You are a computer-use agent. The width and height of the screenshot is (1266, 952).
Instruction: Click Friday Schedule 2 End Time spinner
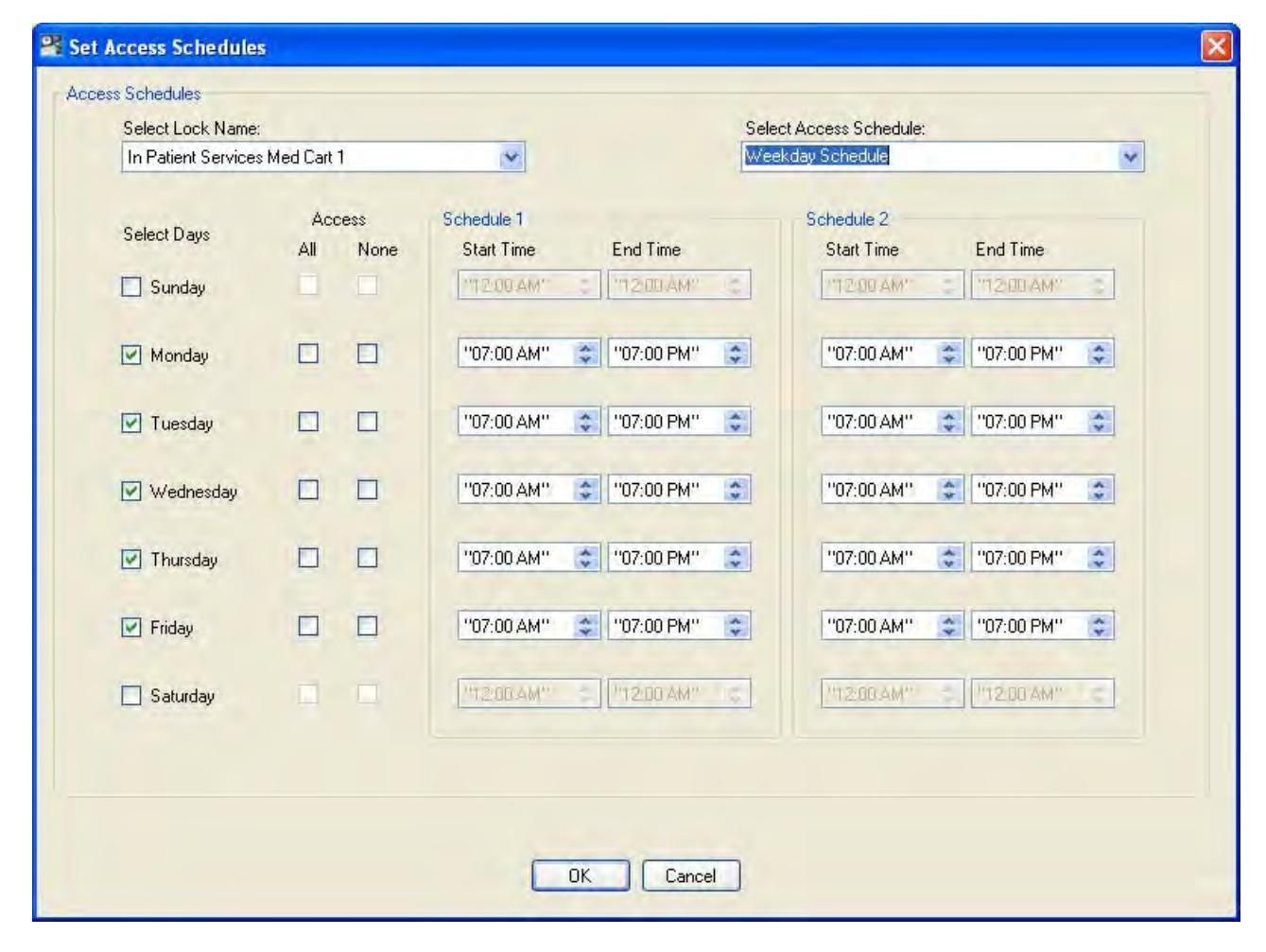pyautogui.click(x=1099, y=626)
